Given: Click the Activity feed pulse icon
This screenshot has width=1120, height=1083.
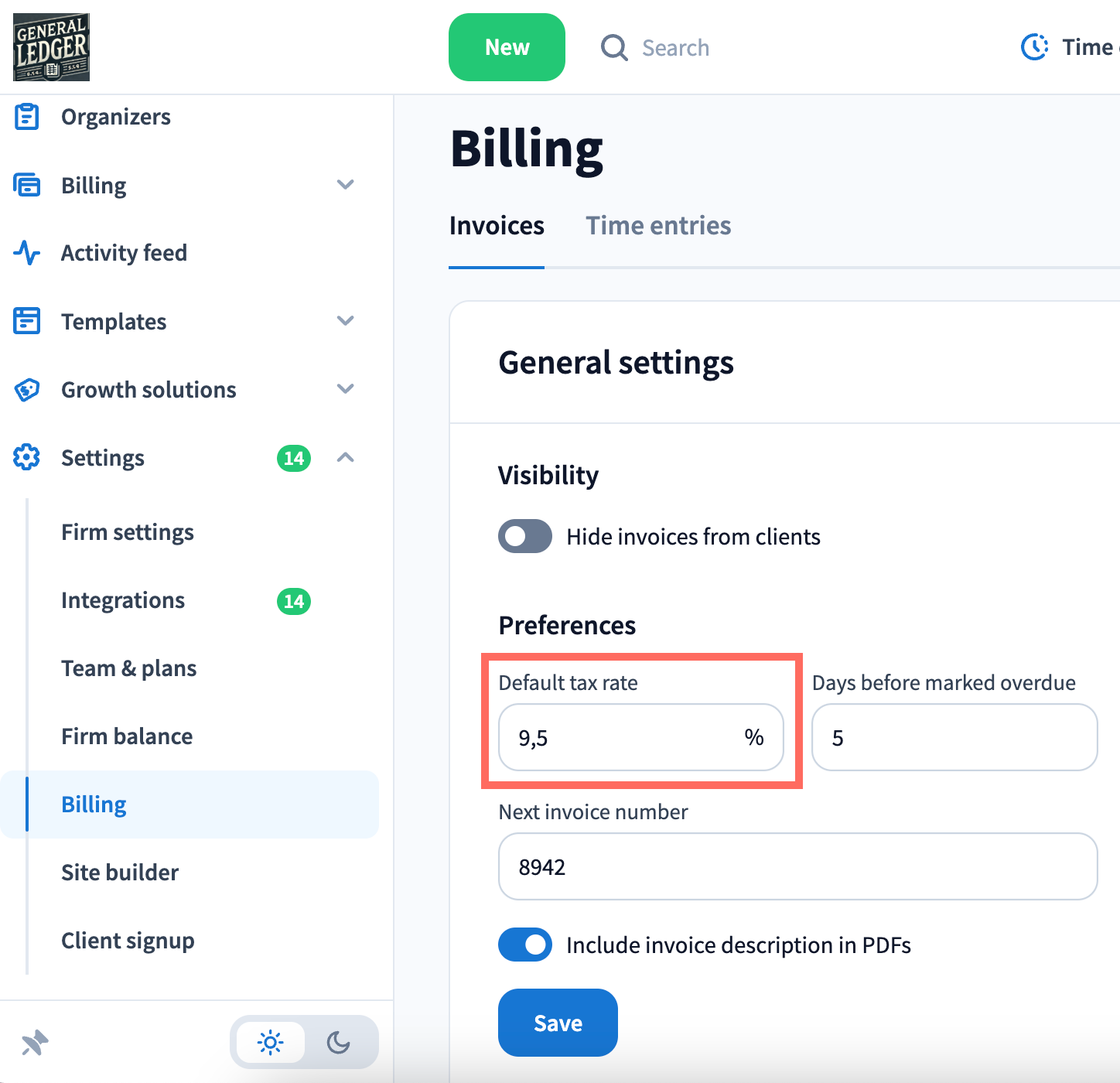Looking at the screenshot, I should point(27,253).
